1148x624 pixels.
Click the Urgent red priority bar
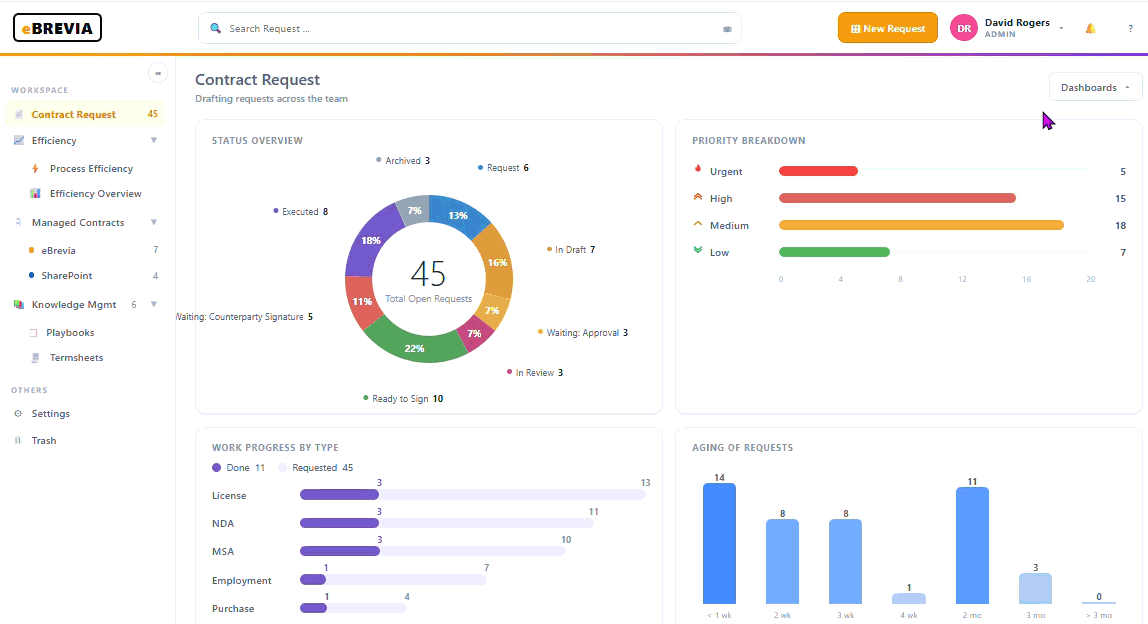tap(818, 171)
